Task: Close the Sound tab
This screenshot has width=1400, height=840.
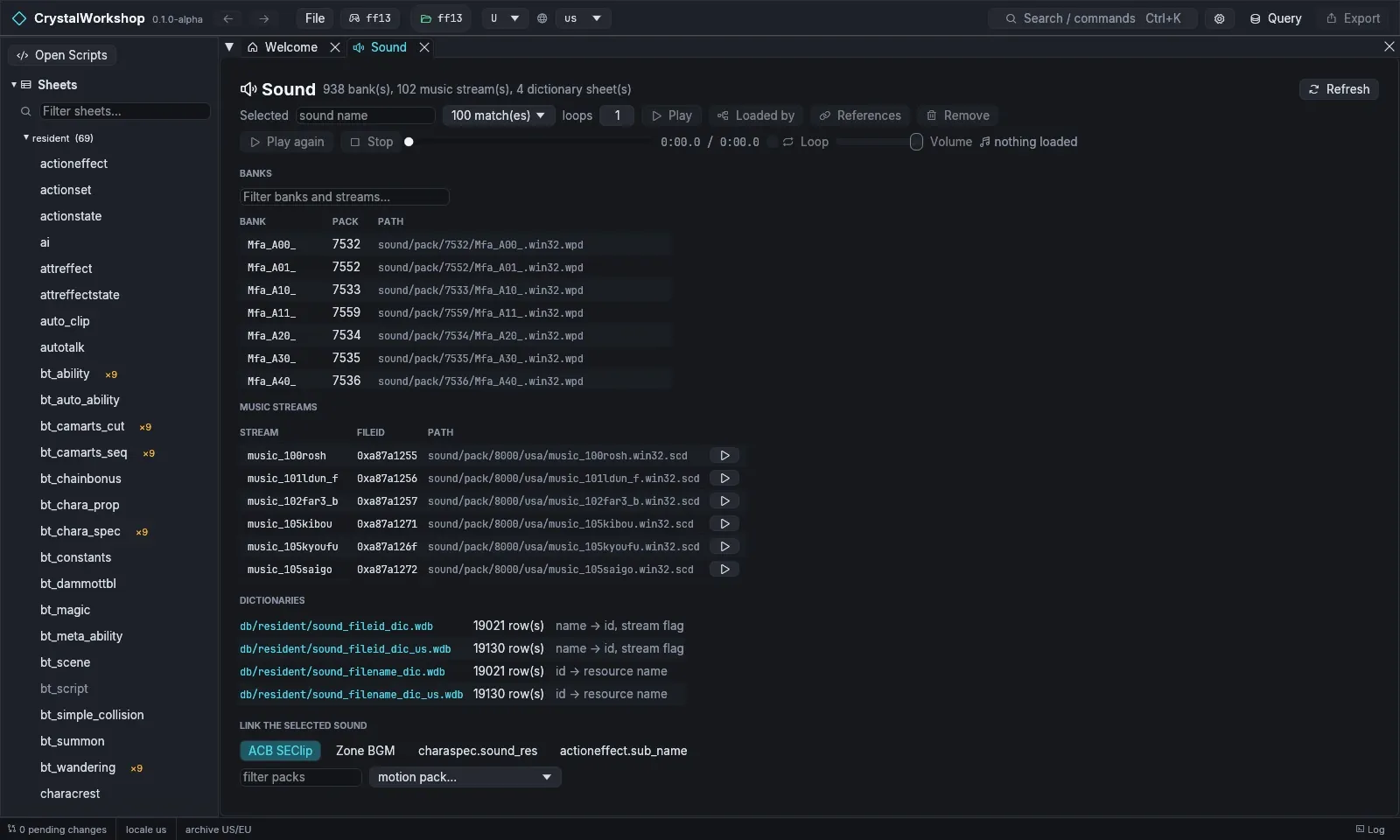Action: 424,47
